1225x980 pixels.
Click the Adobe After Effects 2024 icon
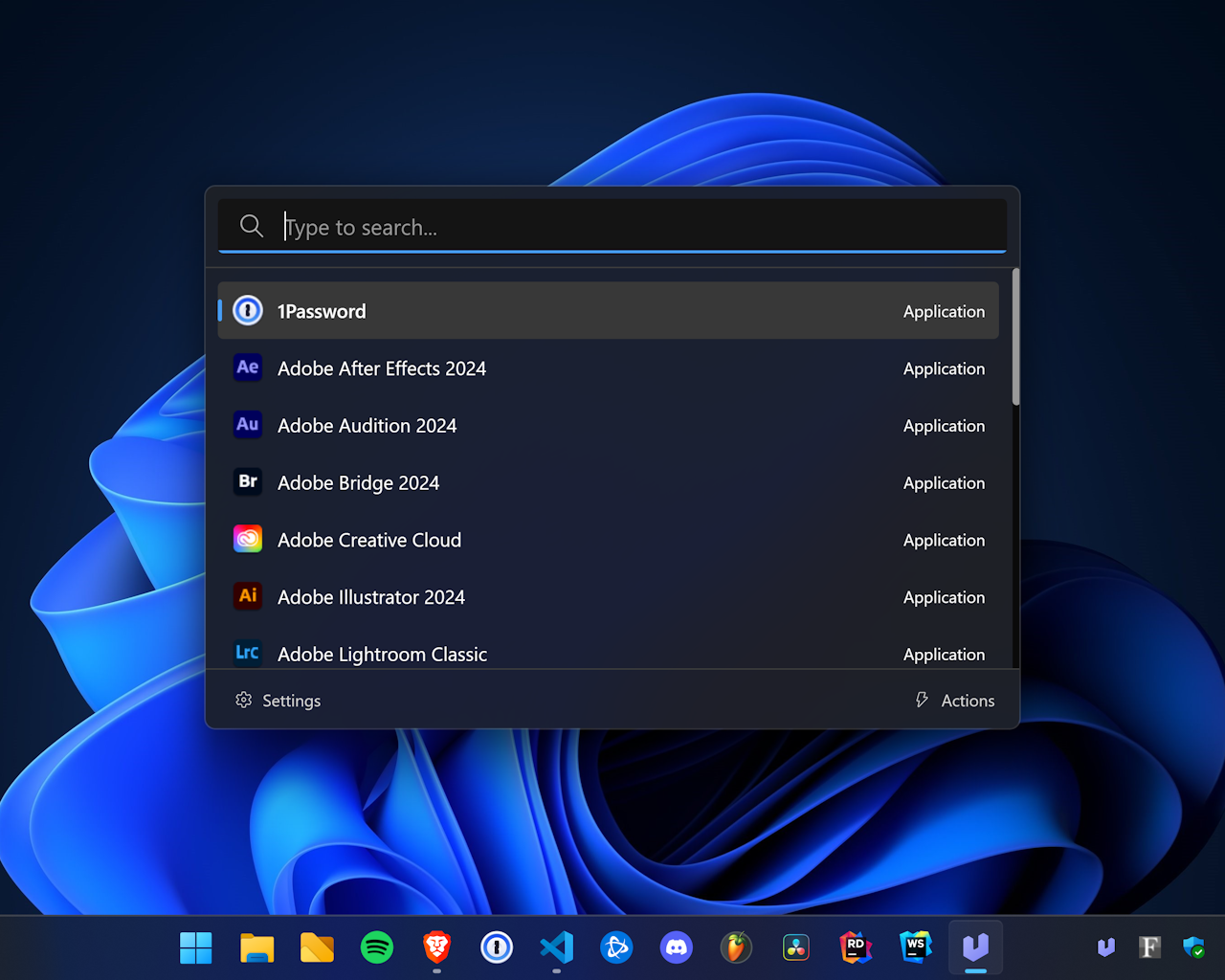247,367
